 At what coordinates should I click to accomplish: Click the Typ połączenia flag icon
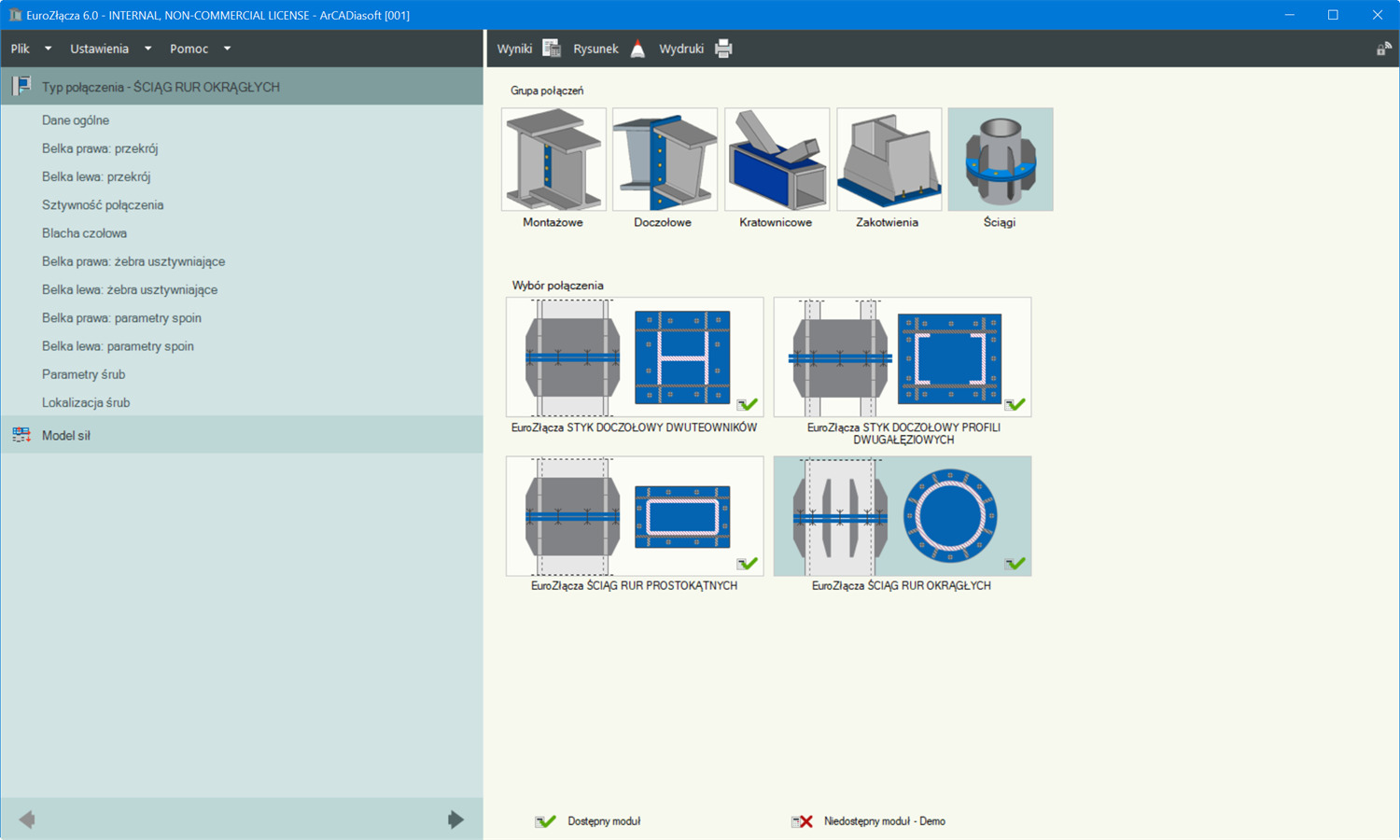pyautogui.click(x=21, y=86)
